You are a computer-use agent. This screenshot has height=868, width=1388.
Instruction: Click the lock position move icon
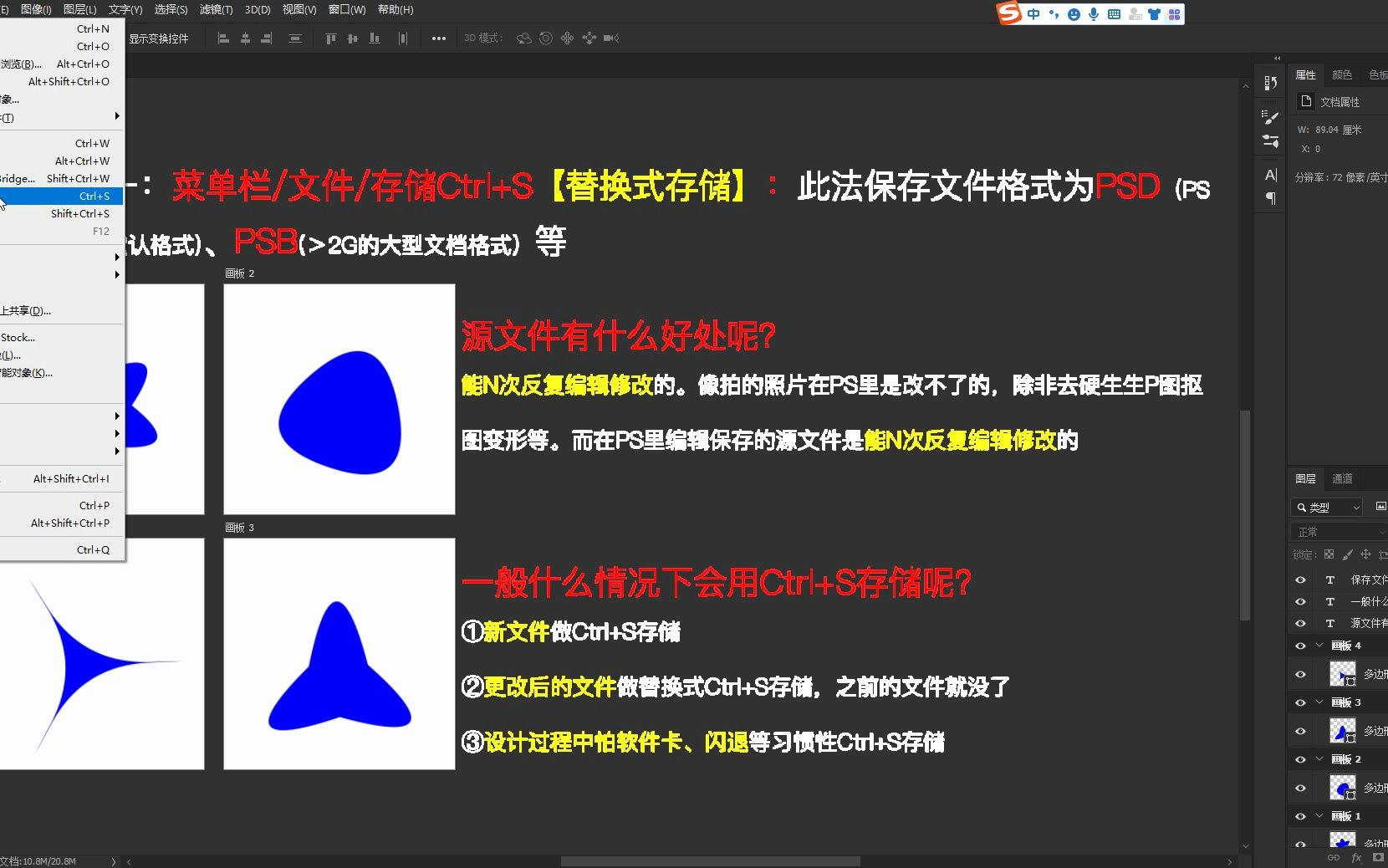point(1365,554)
